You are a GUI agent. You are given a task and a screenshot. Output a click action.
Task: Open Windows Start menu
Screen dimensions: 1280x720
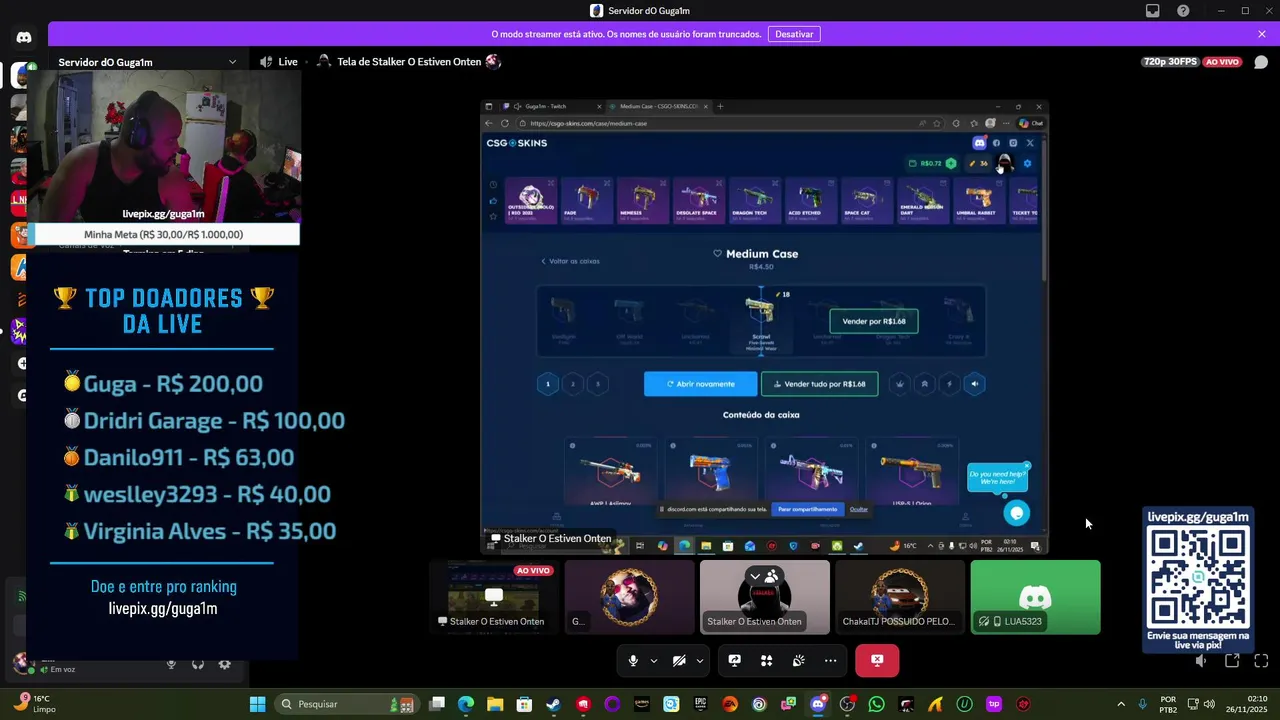[x=257, y=704]
